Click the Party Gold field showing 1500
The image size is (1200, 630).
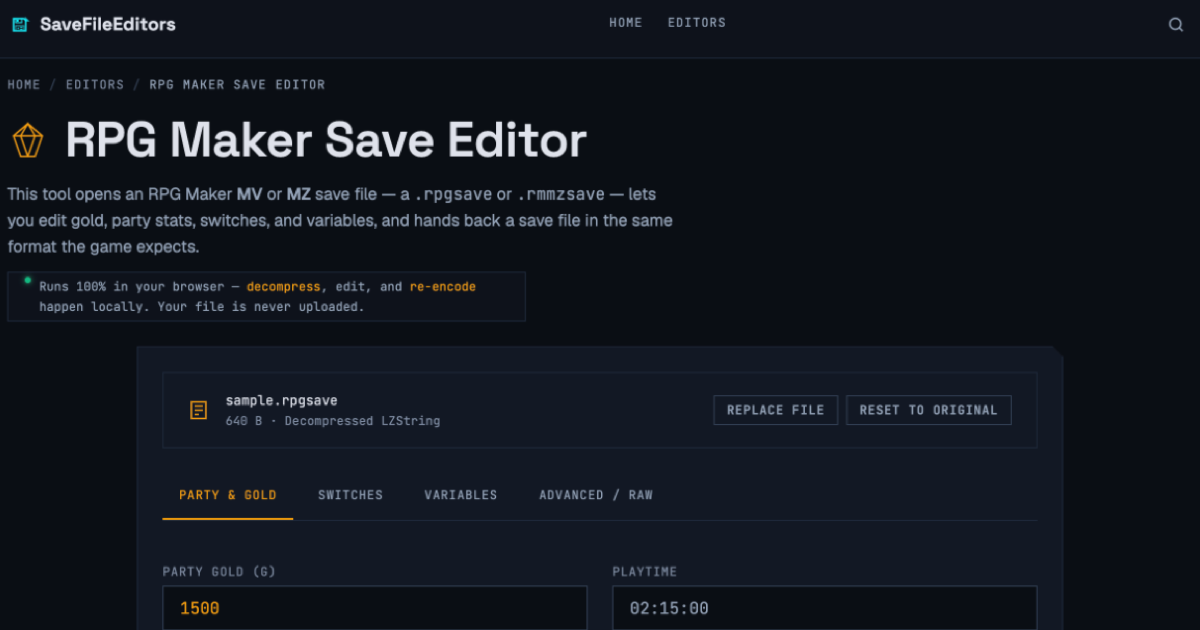tap(375, 608)
